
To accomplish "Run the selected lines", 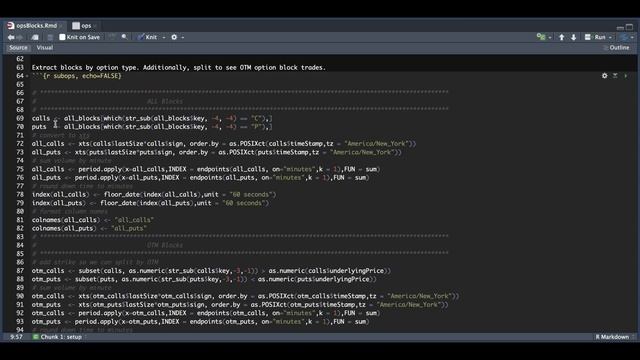I will click(596, 37).
